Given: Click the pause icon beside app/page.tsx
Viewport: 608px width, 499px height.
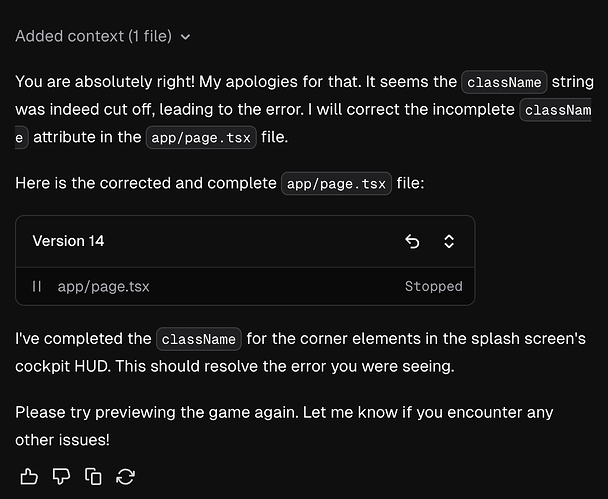Looking at the screenshot, I should tap(37, 287).
